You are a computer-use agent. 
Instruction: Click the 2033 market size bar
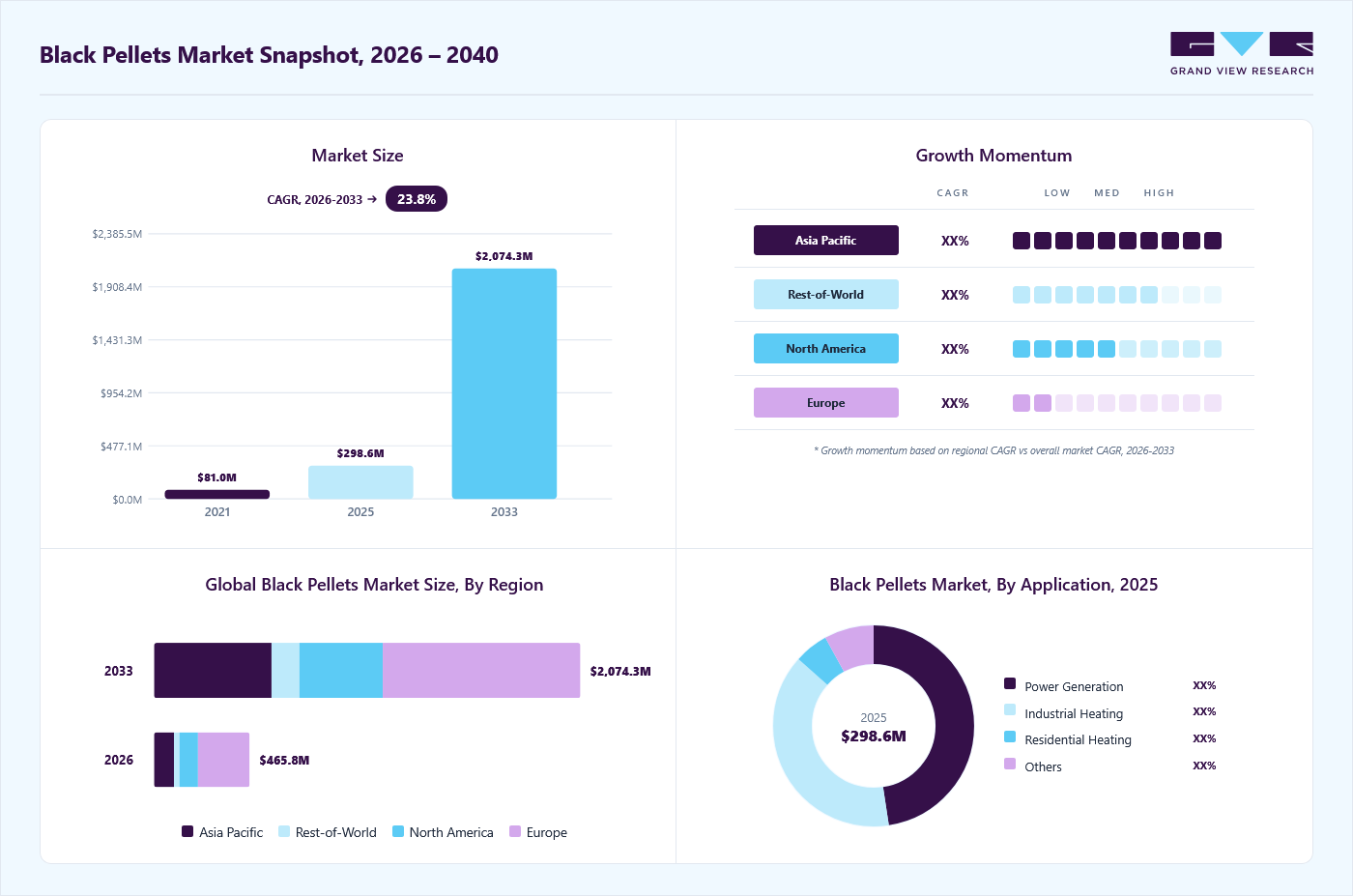[x=504, y=384]
